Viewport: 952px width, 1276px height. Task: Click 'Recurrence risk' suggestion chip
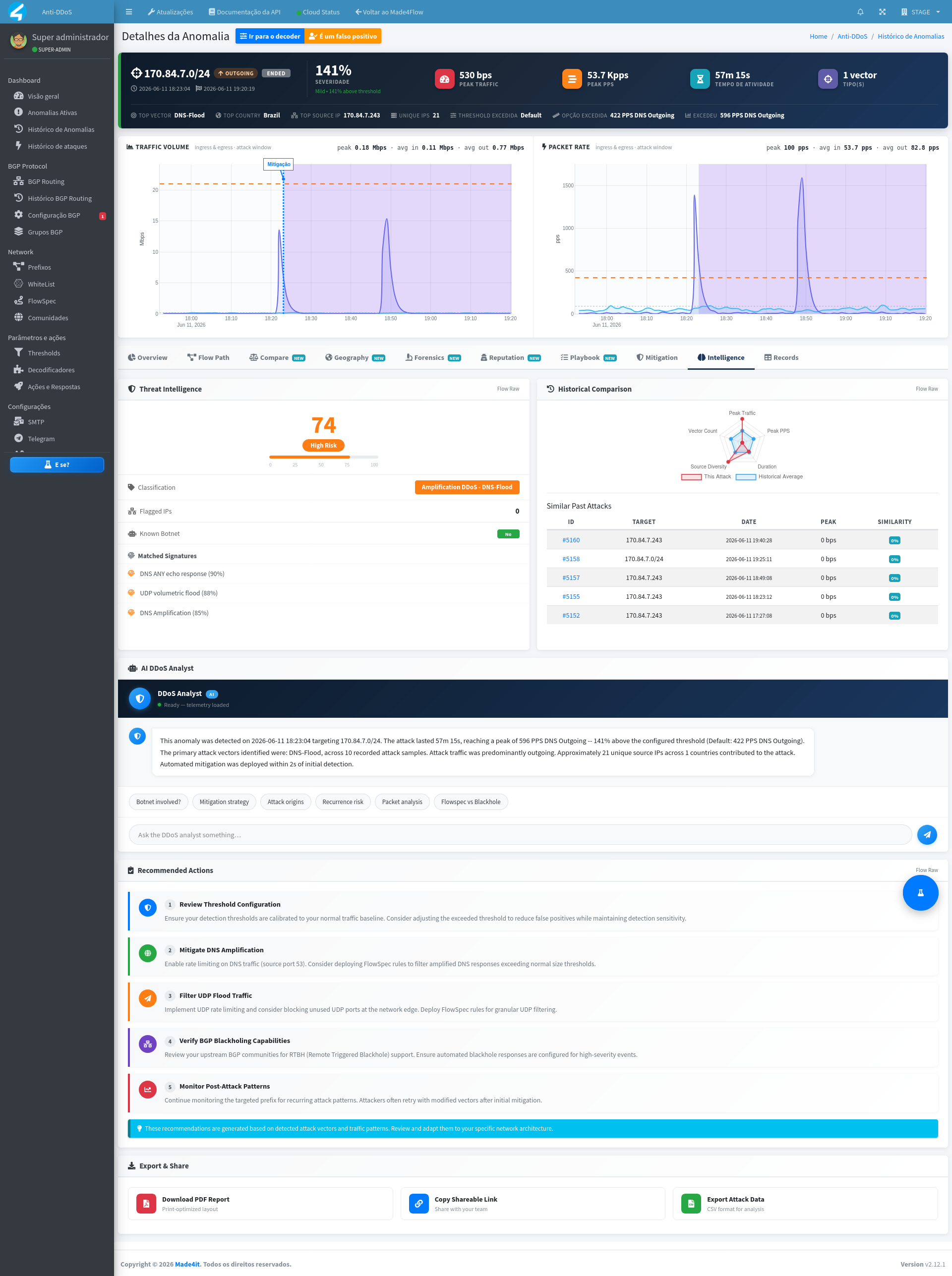tap(343, 802)
